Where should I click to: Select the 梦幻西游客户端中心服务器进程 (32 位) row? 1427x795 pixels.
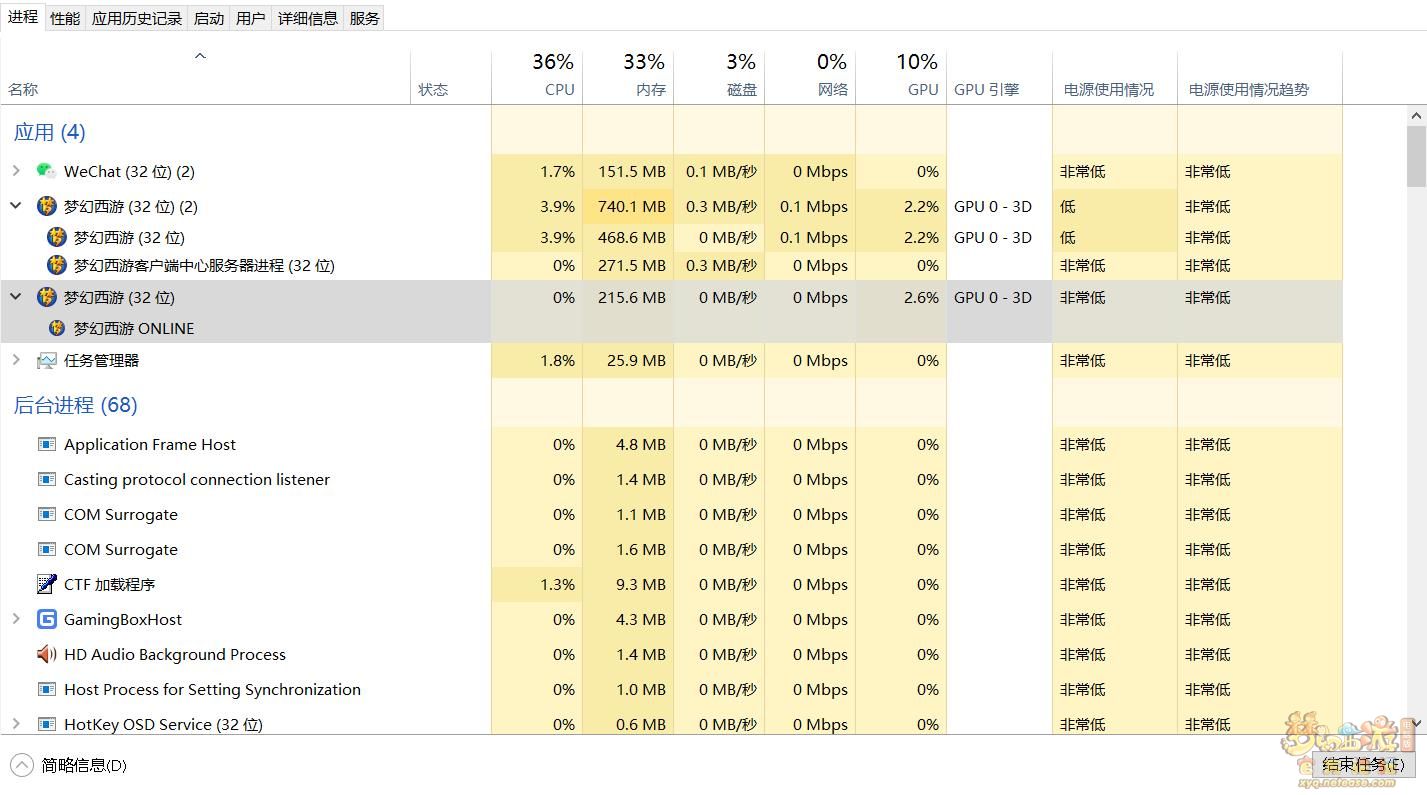[671, 265]
